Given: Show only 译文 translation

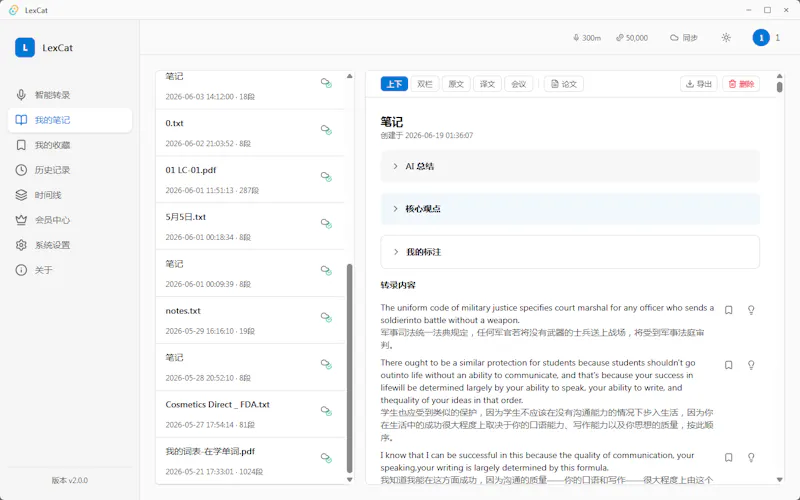Looking at the screenshot, I should point(487,84).
